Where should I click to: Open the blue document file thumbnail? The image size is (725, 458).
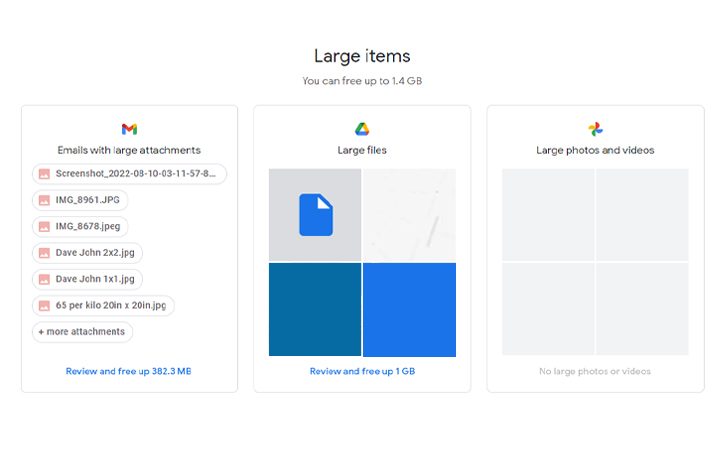315,215
